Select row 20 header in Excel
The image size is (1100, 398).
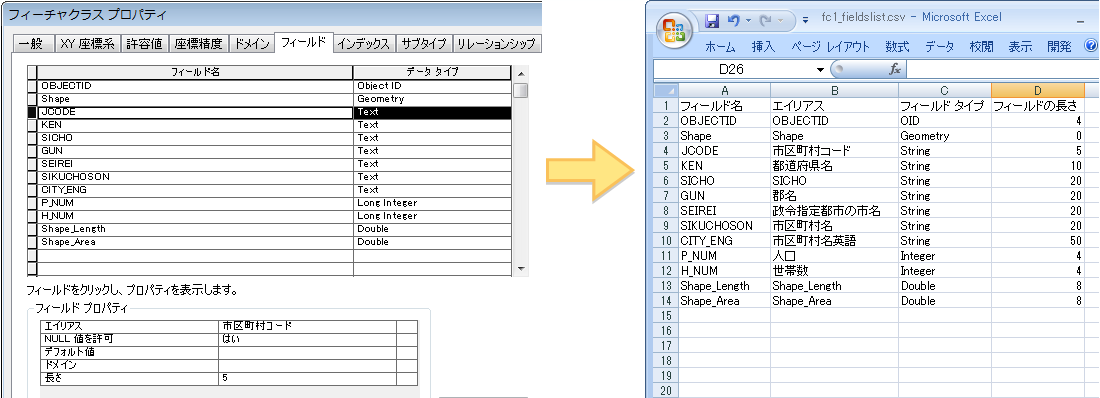tap(666, 391)
